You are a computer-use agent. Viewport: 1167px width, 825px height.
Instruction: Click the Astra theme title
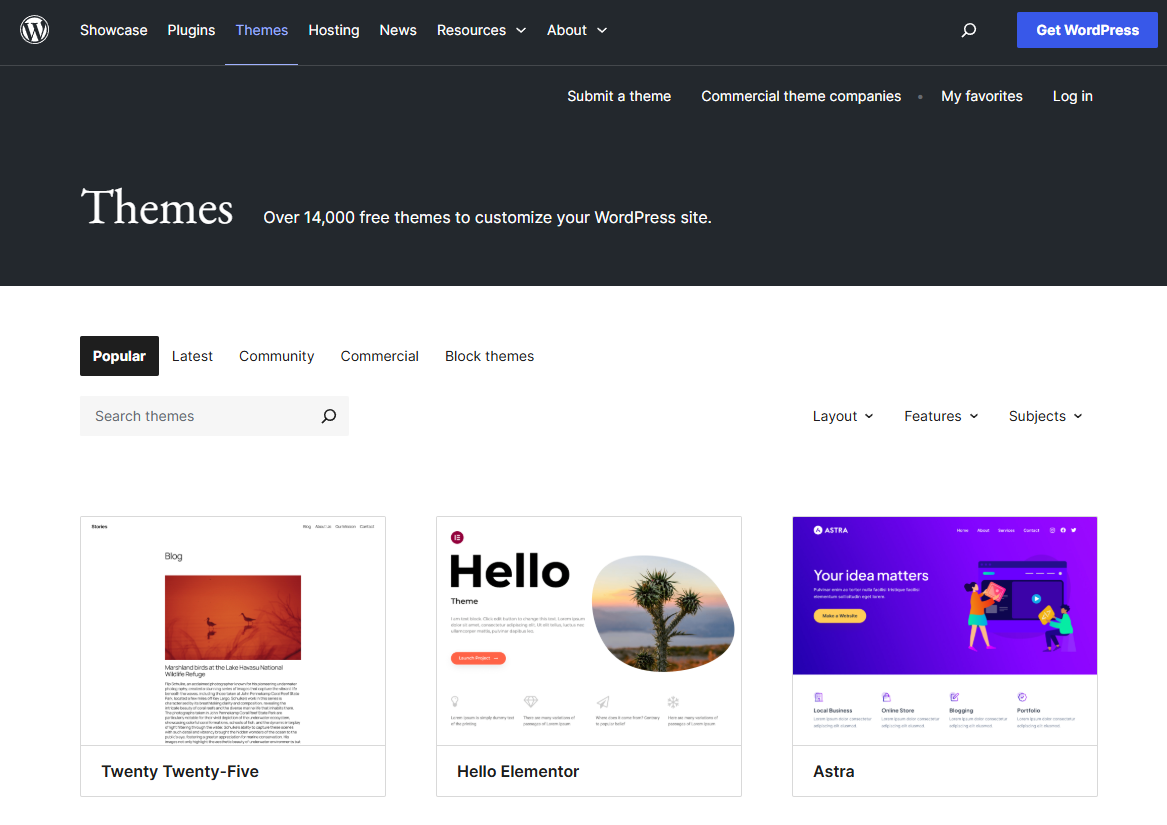tap(834, 771)
